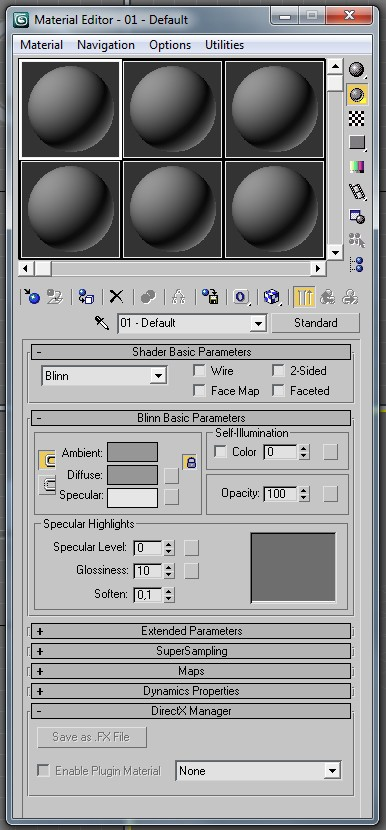Toggle Video Color Check
The height and width of the screenshot is (830, 386).
pyautogui.click(x=357, y=167)
